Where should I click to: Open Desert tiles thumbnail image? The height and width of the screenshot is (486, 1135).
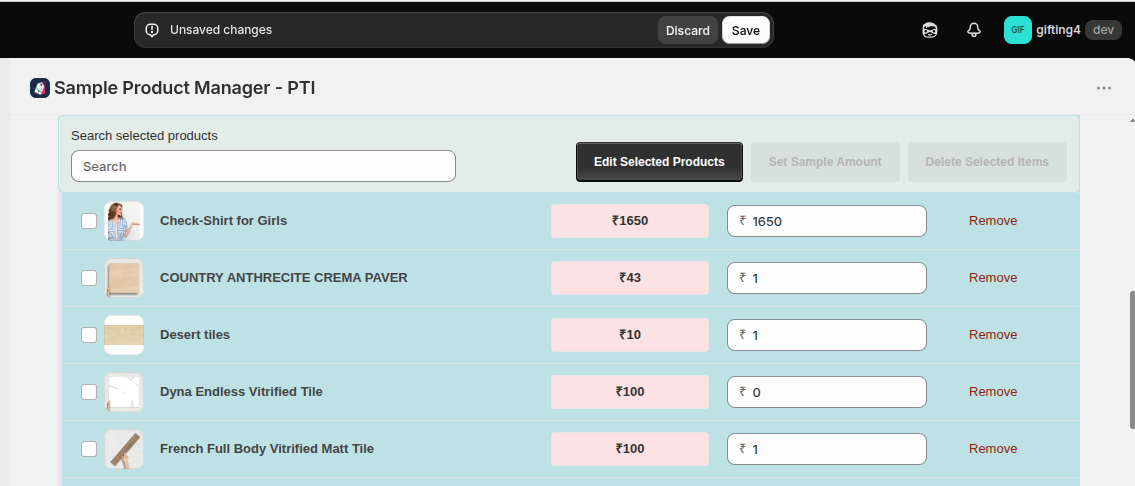(124, 335)
